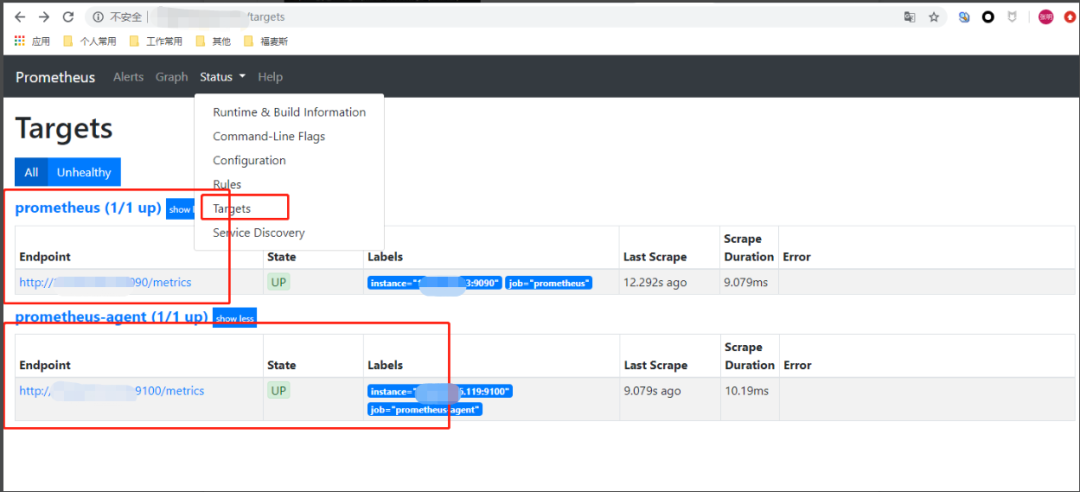
Task: Open the 应用 apps grid in bookmarks bar
Action: (x=32, y=41)
